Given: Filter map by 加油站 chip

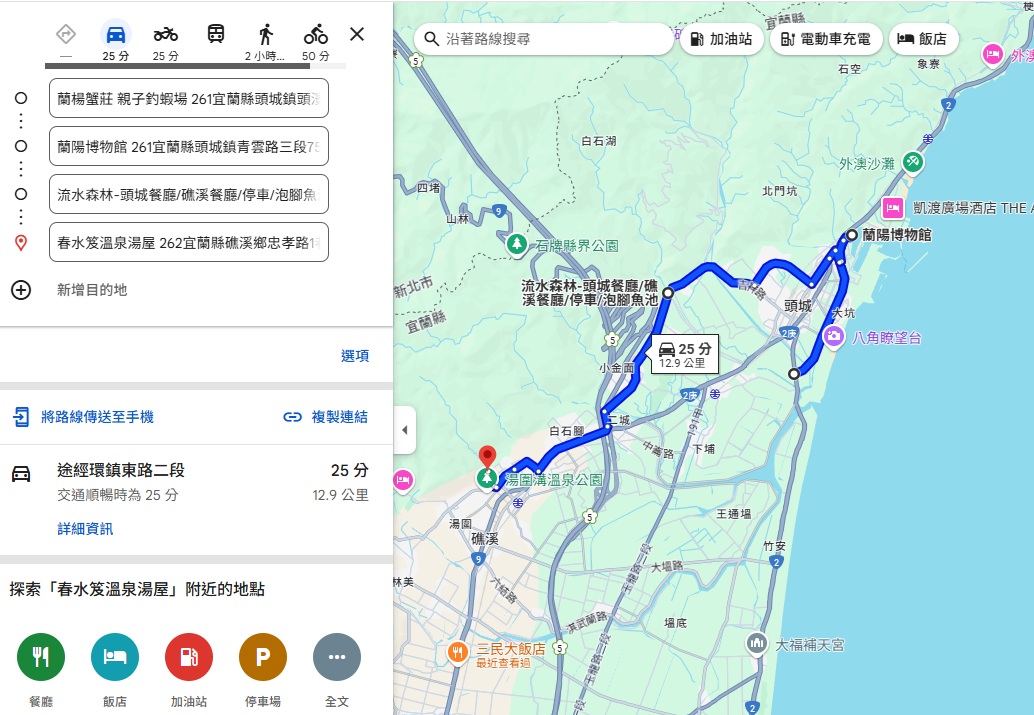Looking at the screenshot, I should (x=721, y=39).
